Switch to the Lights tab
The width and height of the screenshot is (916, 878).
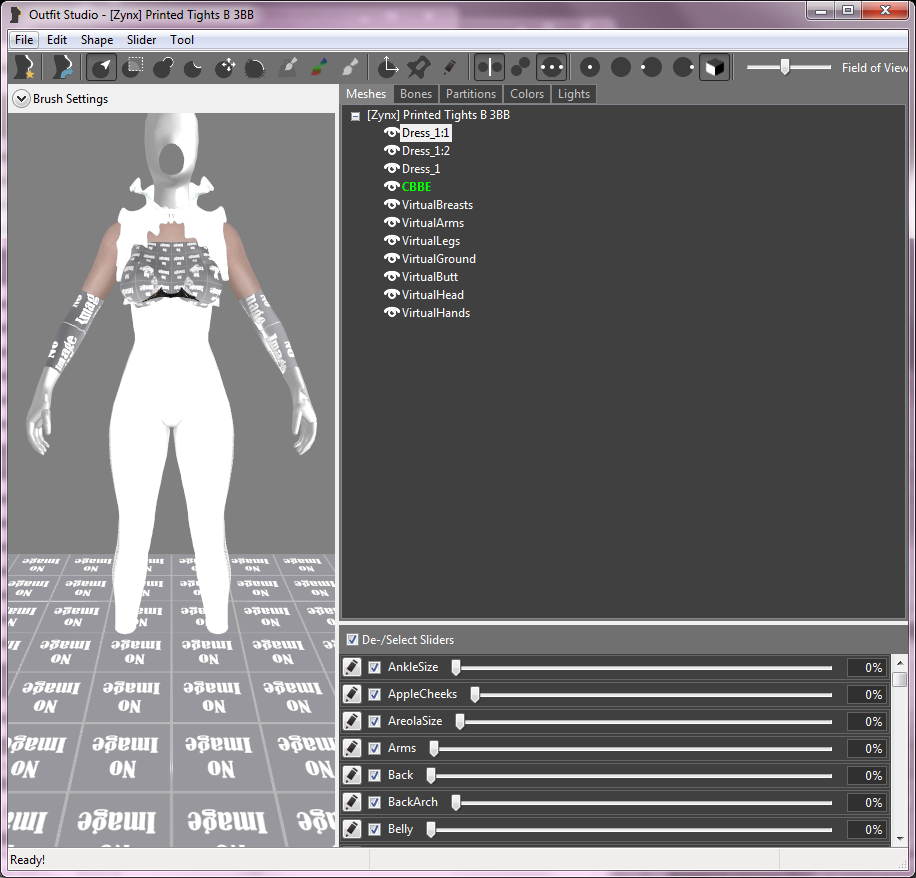click(574, 94)
